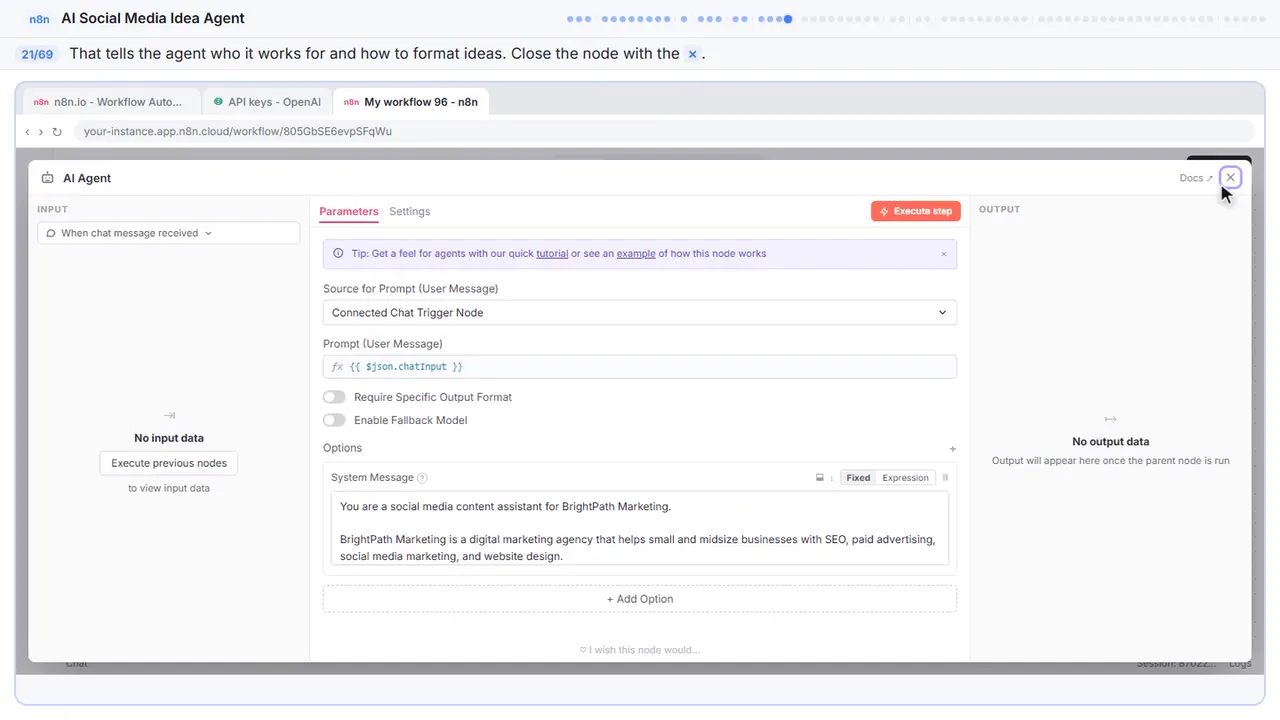Open the tutorial link in the tip
The image size is (1280, 720).
pyautogui.click(x=552, y=254)
